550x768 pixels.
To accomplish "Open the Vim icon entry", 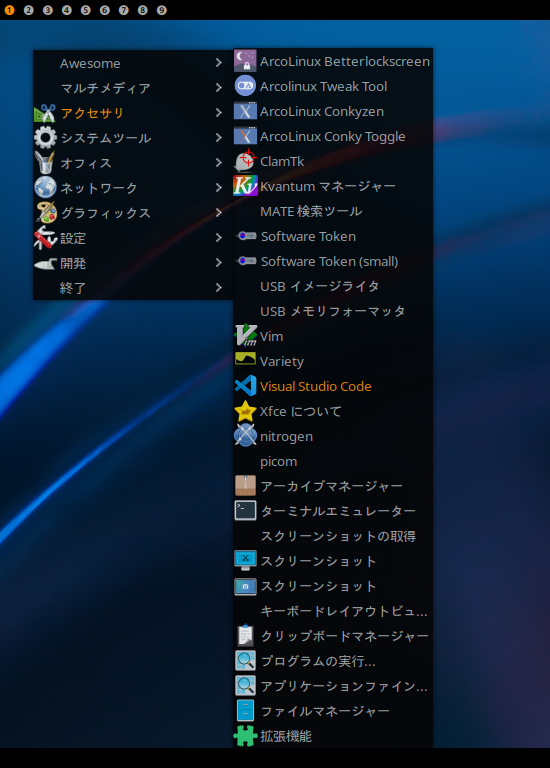I will (245, 336).
